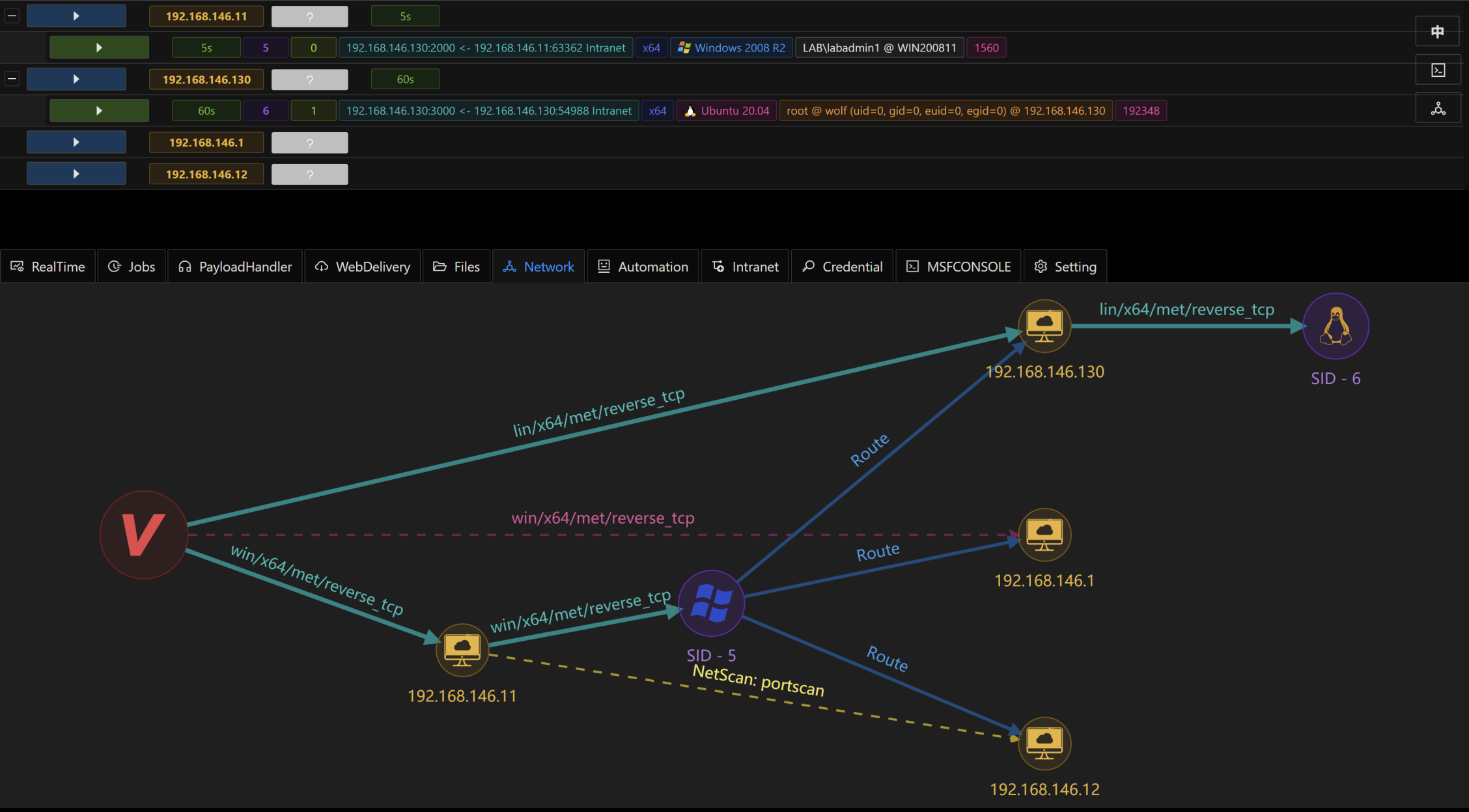The width and height of the screenshot is (1469, 812).
Task: Open the green arrow menu for Ubuntu session
Action: pos(99,111)
